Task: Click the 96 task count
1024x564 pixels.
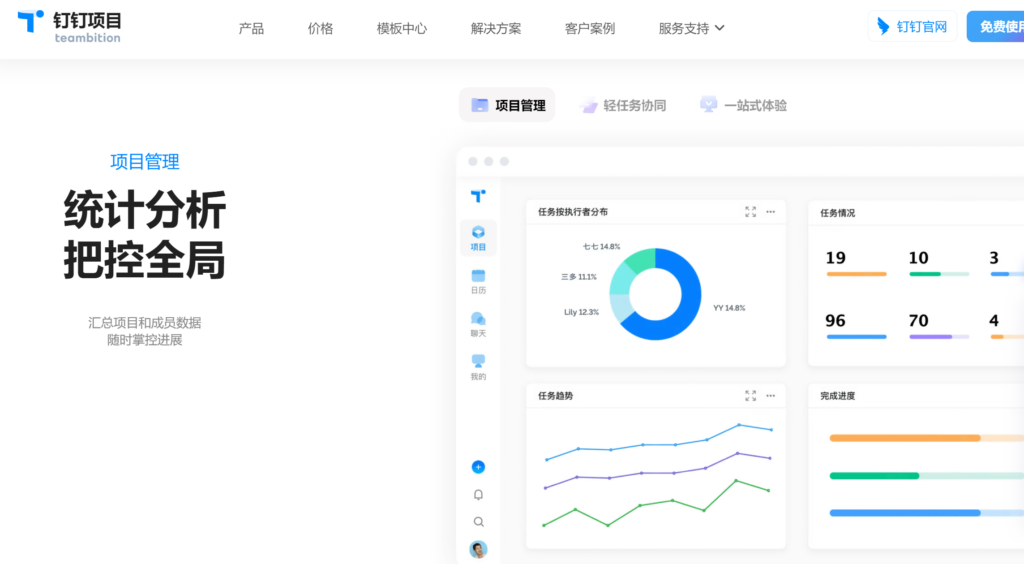Action: pos(835,321)
